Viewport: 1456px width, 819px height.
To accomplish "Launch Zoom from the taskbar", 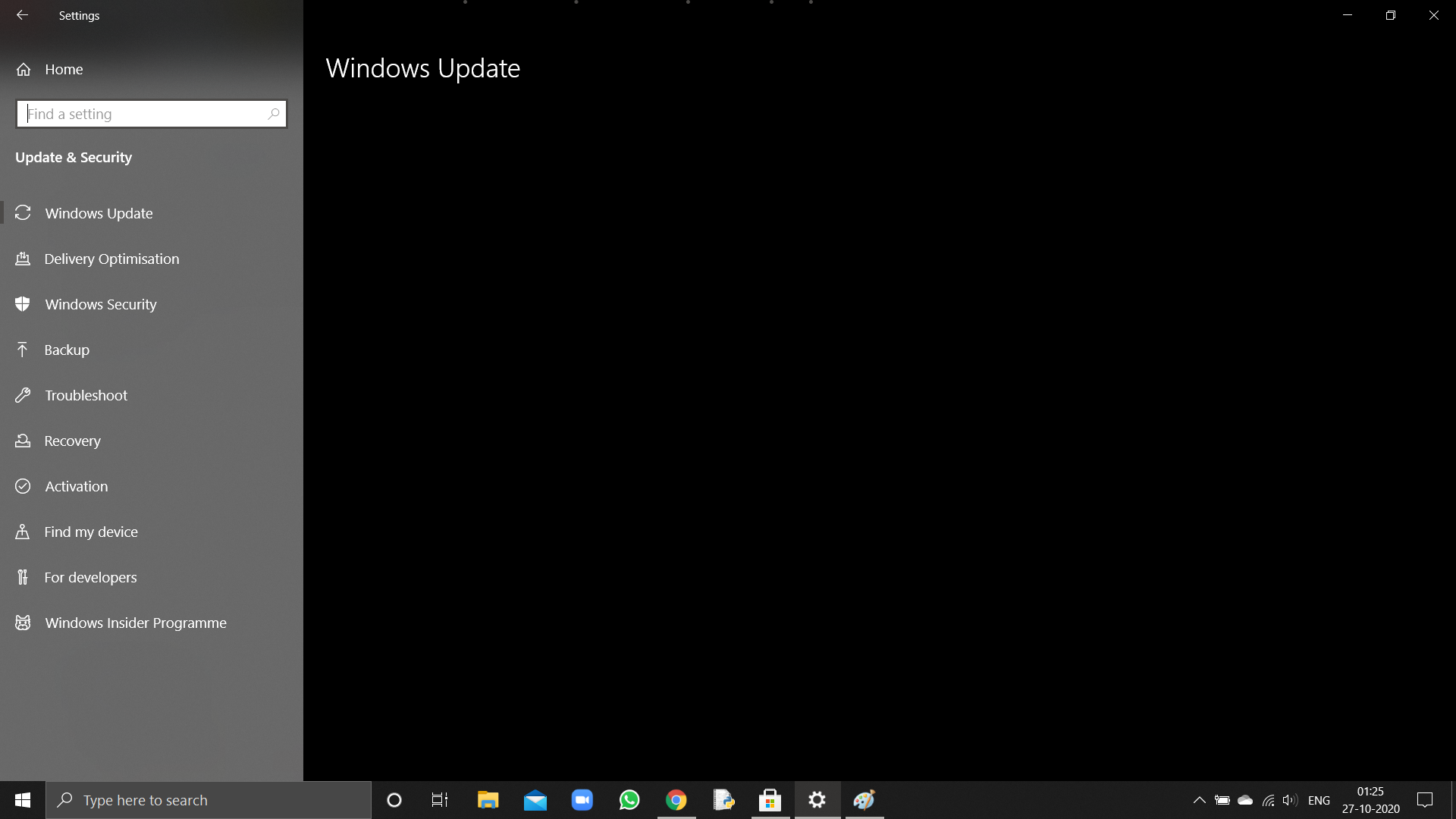I will tap(582, 799).
